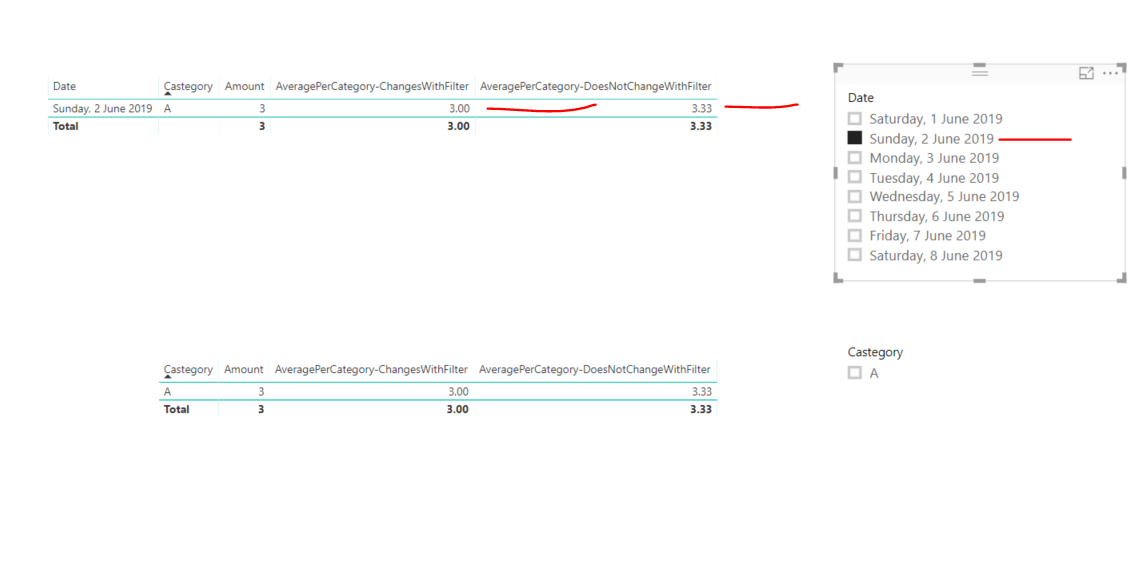This screenshot has width=1146, height=579.
Task: Tick Saturday, 8 June 2019 checkbox
Action: pyautogui.click(x=854, y=254)
